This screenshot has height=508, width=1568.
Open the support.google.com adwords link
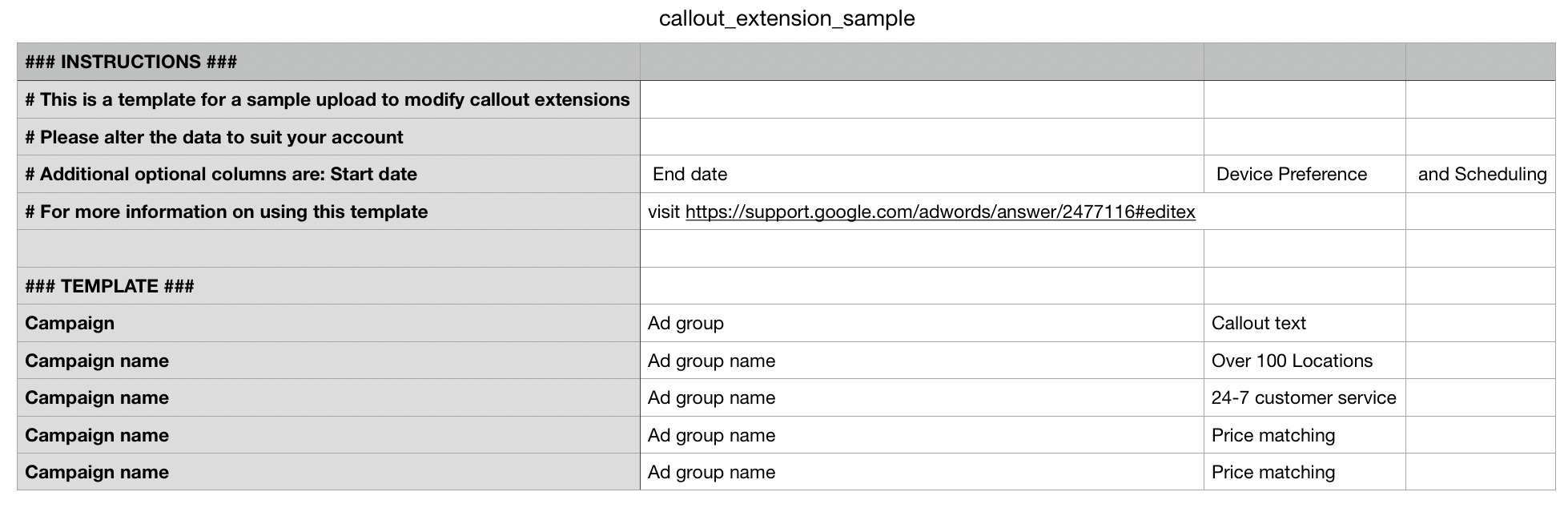pos(939,212)
